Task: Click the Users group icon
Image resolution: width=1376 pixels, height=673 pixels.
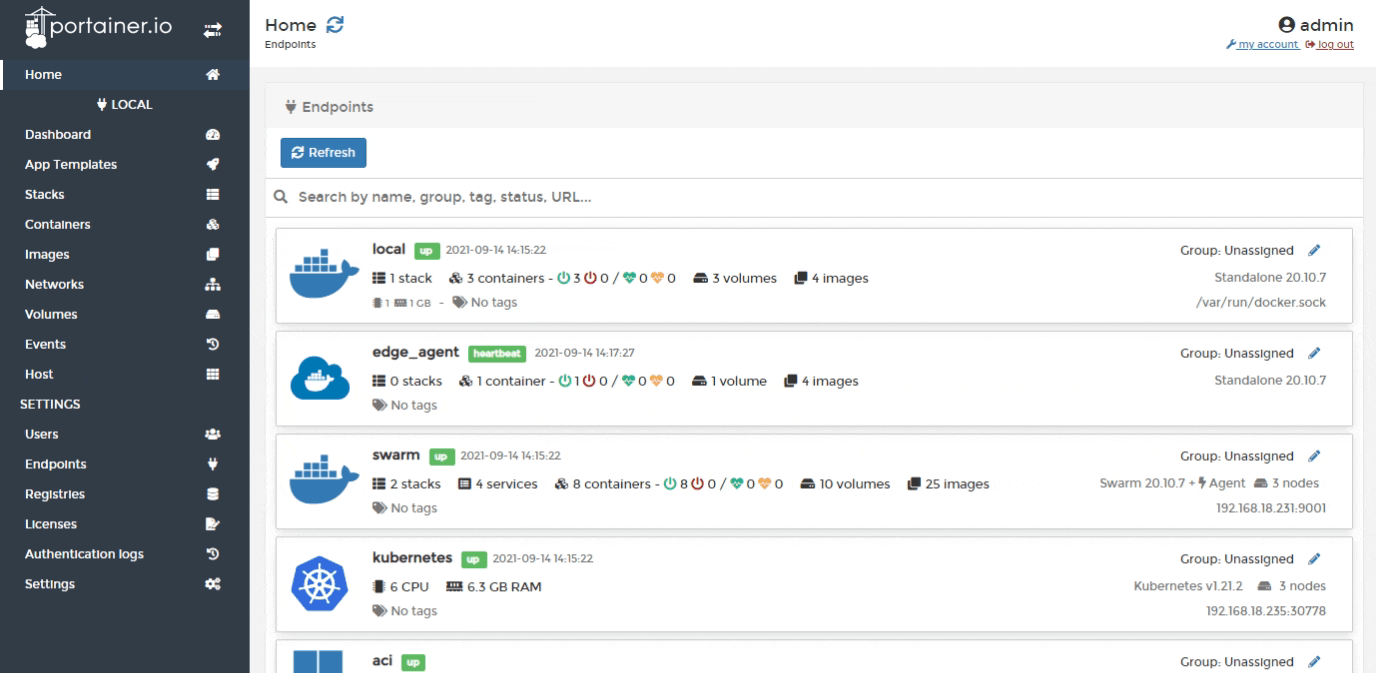Action: pyautogui.click(x=212, y=434)
